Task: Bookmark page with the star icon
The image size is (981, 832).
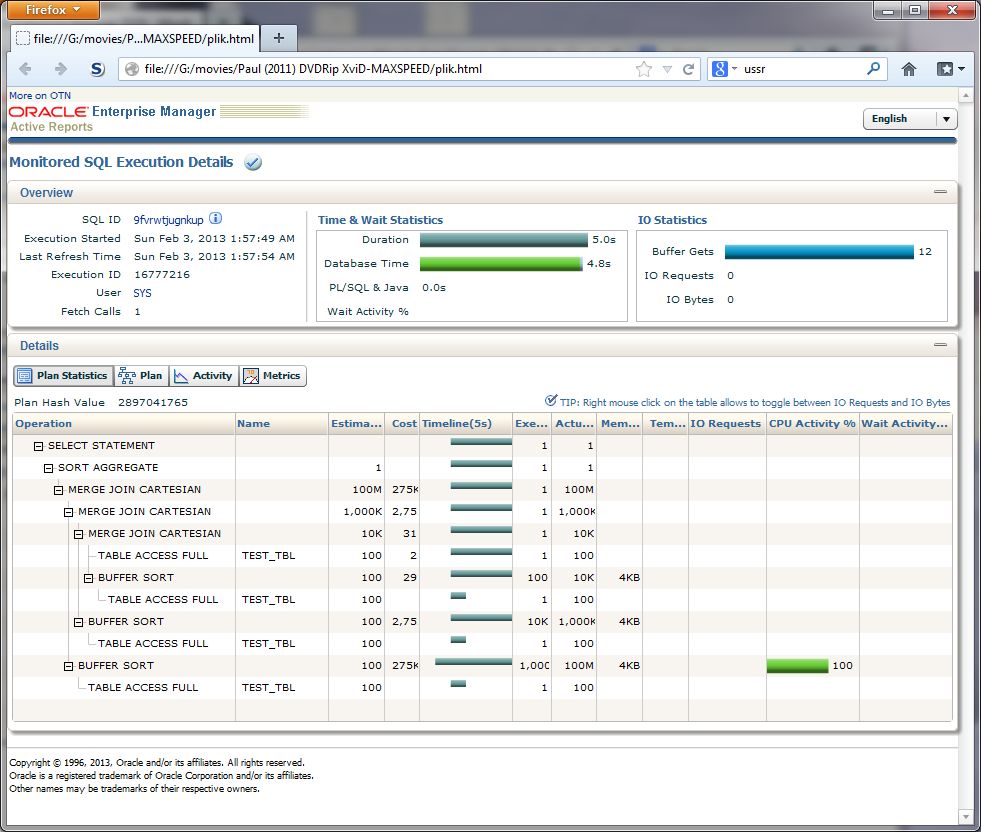Action: (644, 69)
